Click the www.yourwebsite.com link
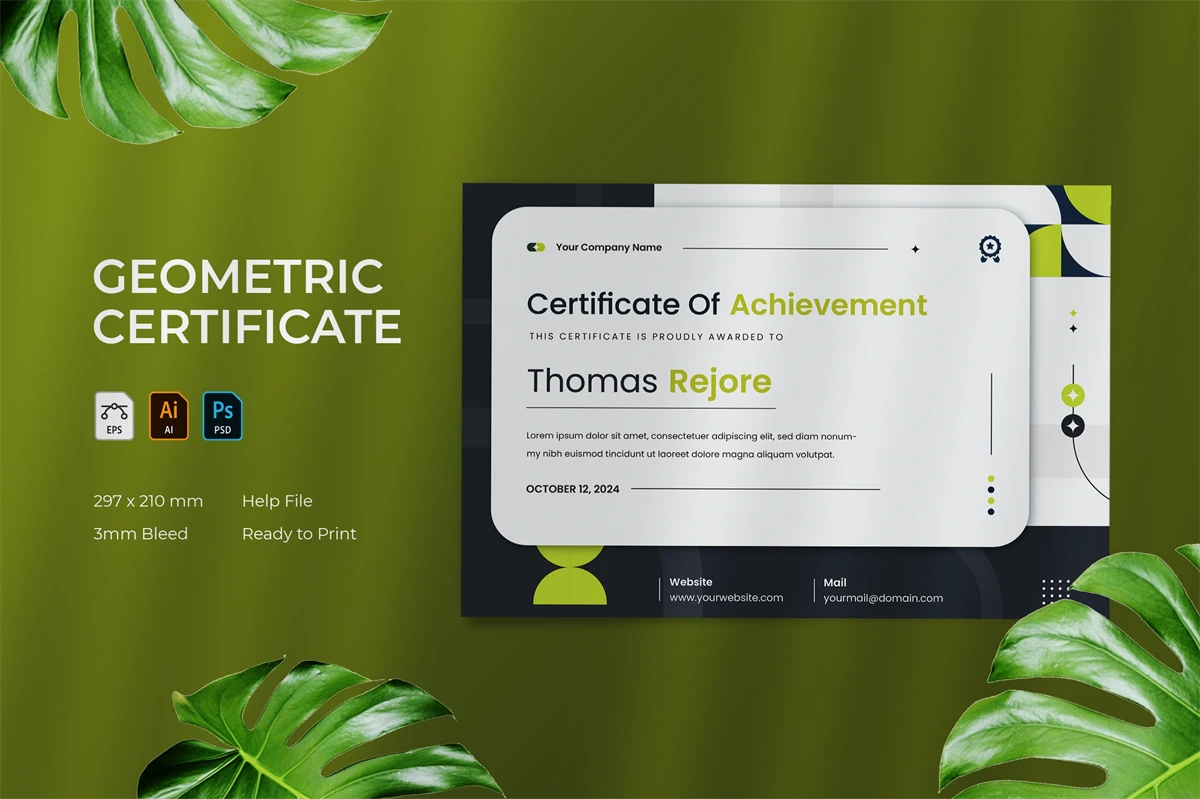Screen dimensions: 1200x799 click(x=726, y=598)
